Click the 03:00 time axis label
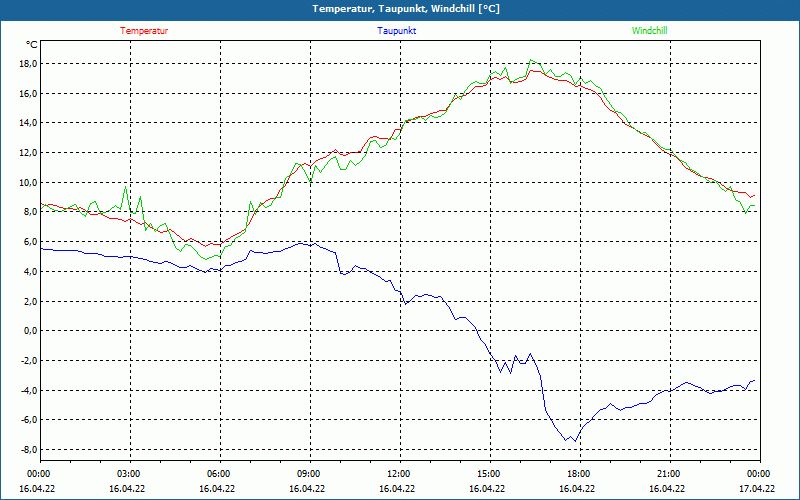This screenshot has height=500, width=800. tap(128, 473)
